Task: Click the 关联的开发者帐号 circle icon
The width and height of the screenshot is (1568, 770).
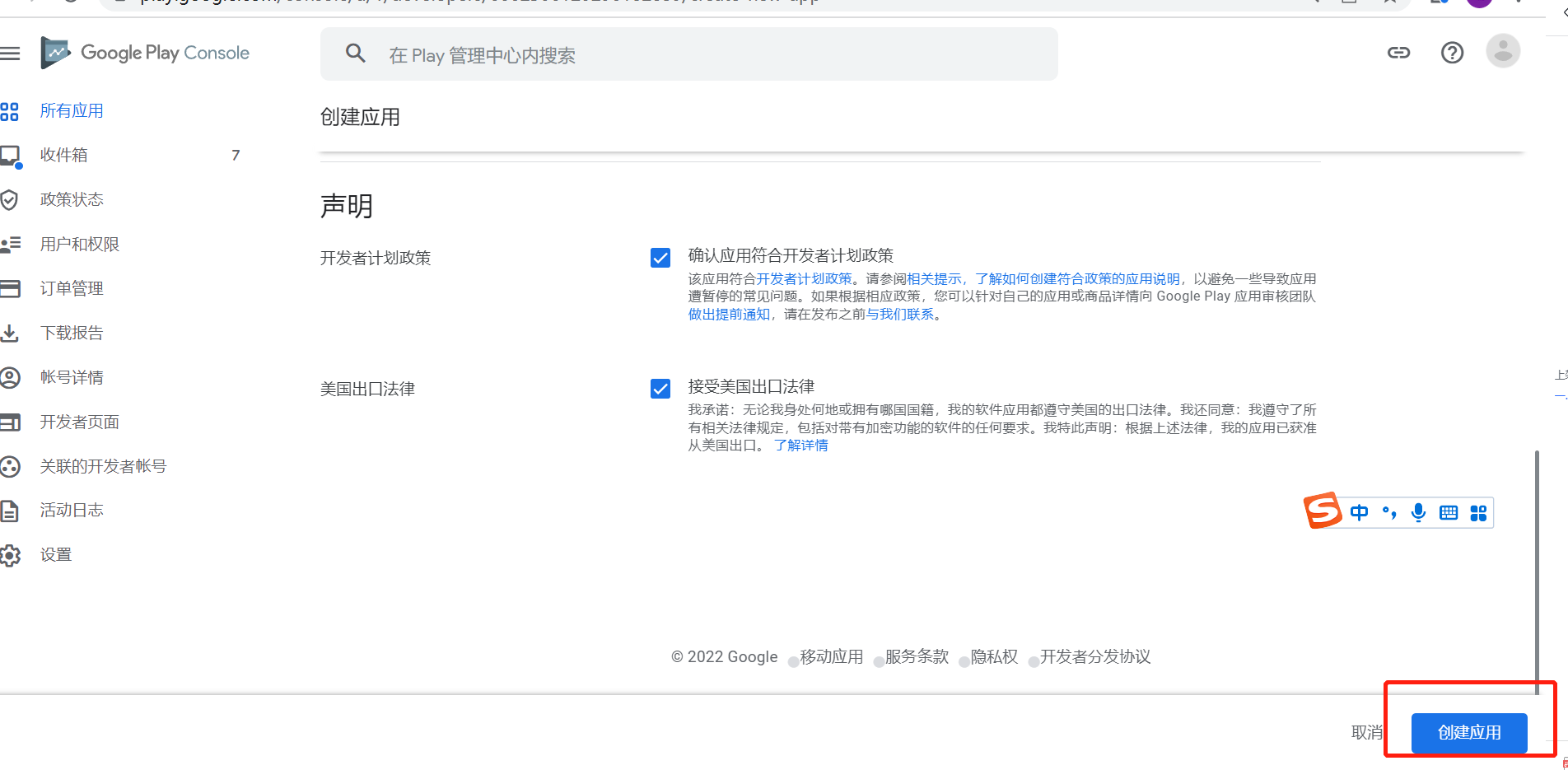Action: click(x=10, y=467)
